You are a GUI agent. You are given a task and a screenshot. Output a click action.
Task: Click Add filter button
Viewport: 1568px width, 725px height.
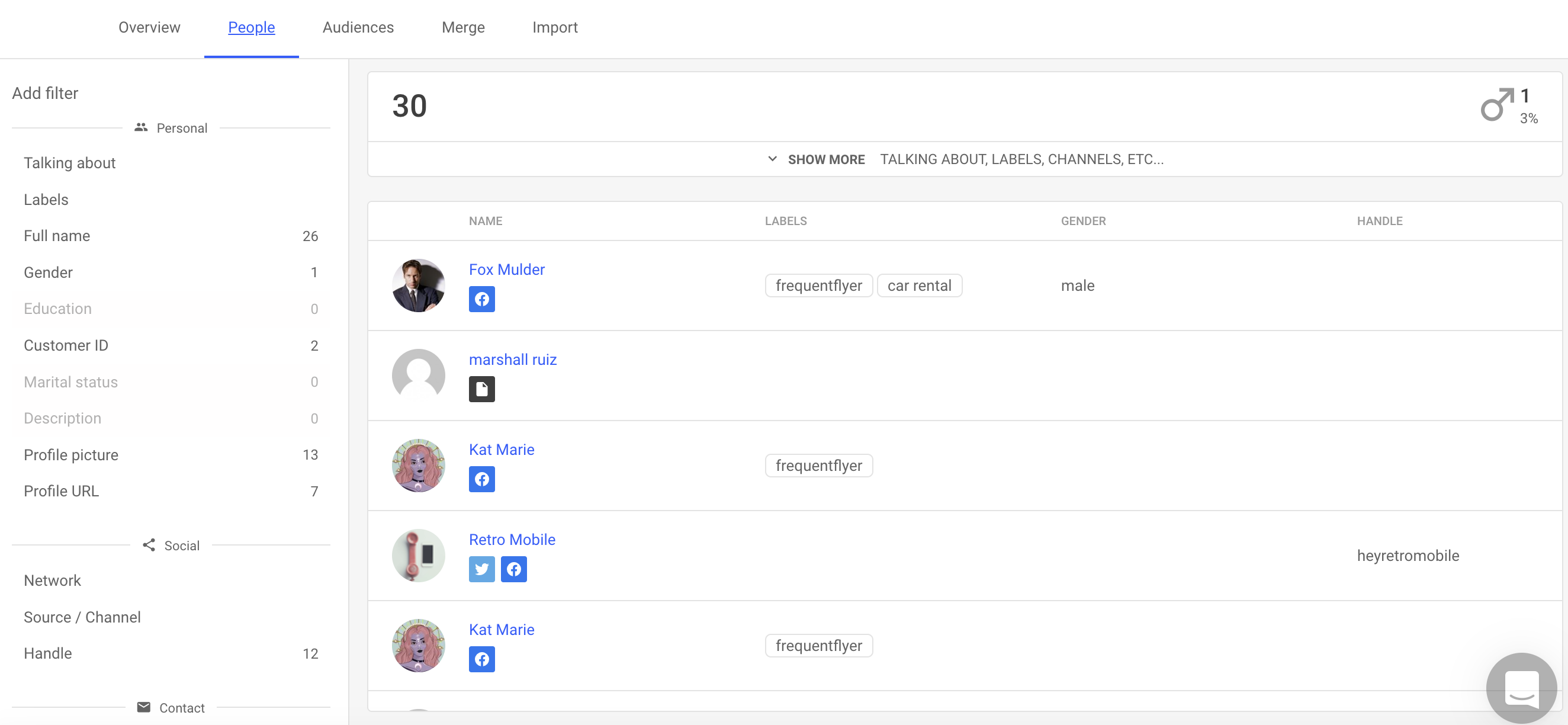(x=44, y=92)
